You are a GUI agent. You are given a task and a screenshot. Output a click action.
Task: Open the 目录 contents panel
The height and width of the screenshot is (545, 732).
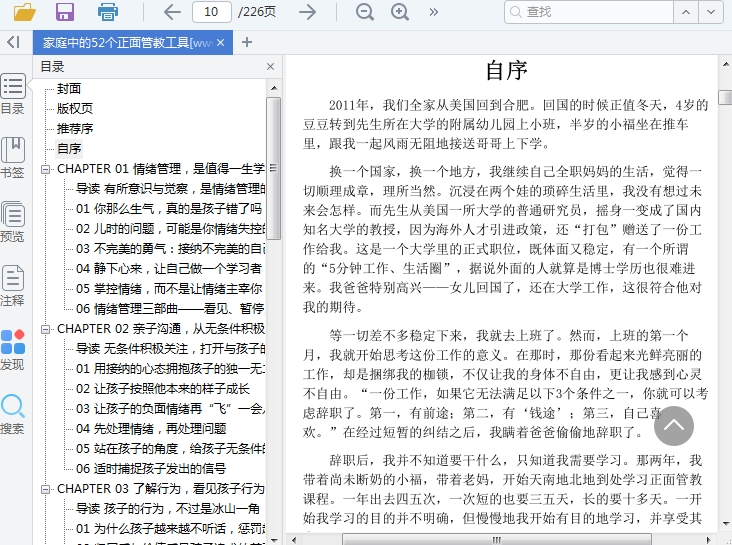[x=13, y=95]
